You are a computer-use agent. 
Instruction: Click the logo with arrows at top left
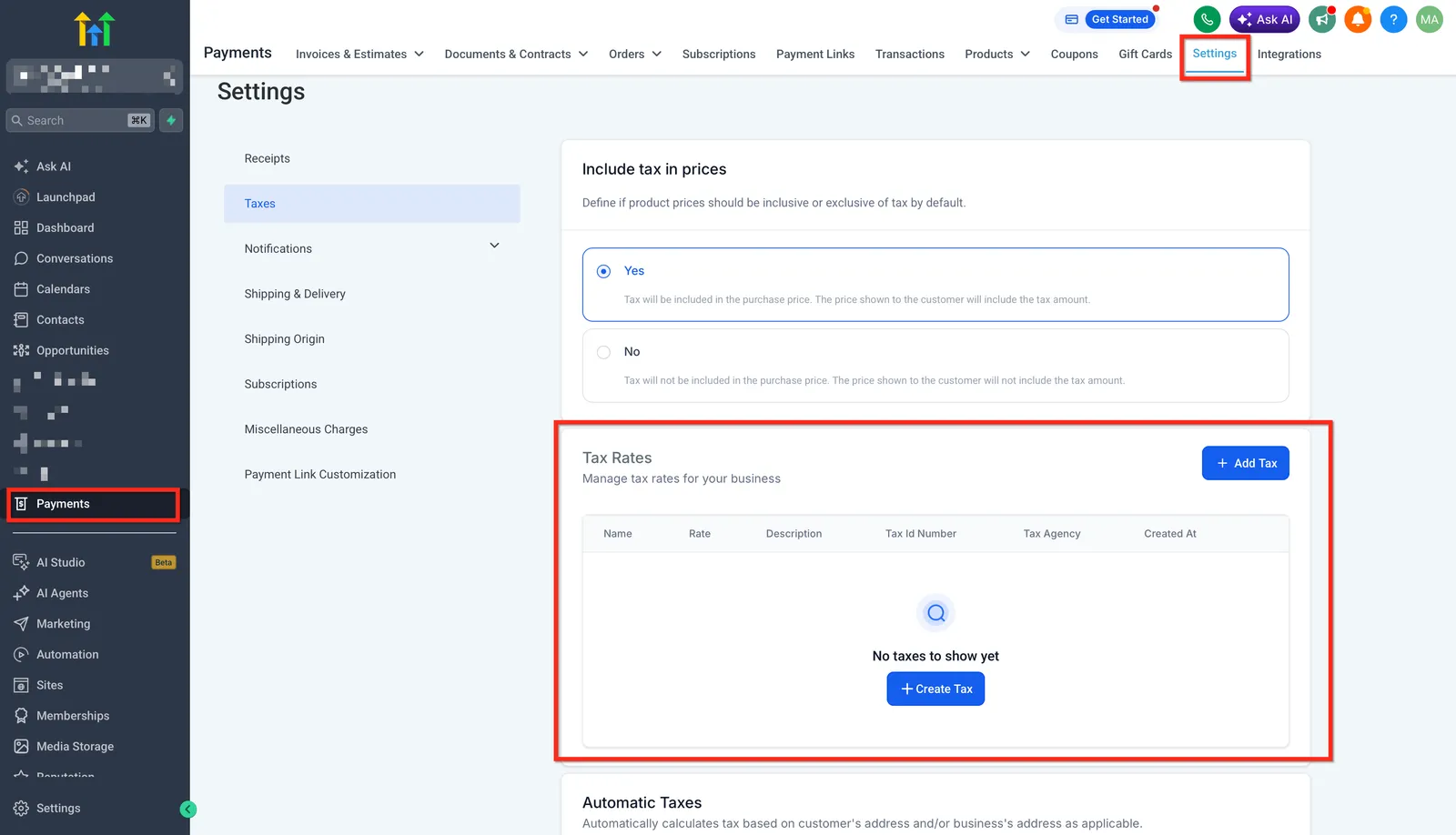click(x=95, y=29)
